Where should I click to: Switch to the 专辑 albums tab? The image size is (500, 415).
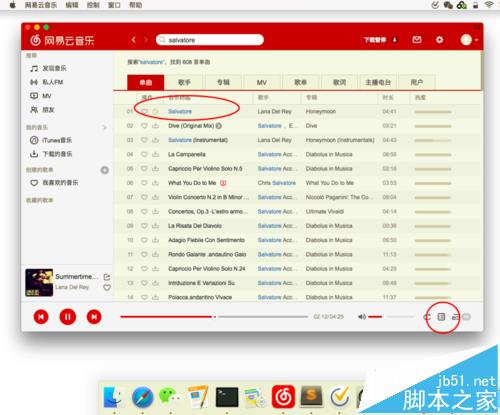[x=223, y=82]
